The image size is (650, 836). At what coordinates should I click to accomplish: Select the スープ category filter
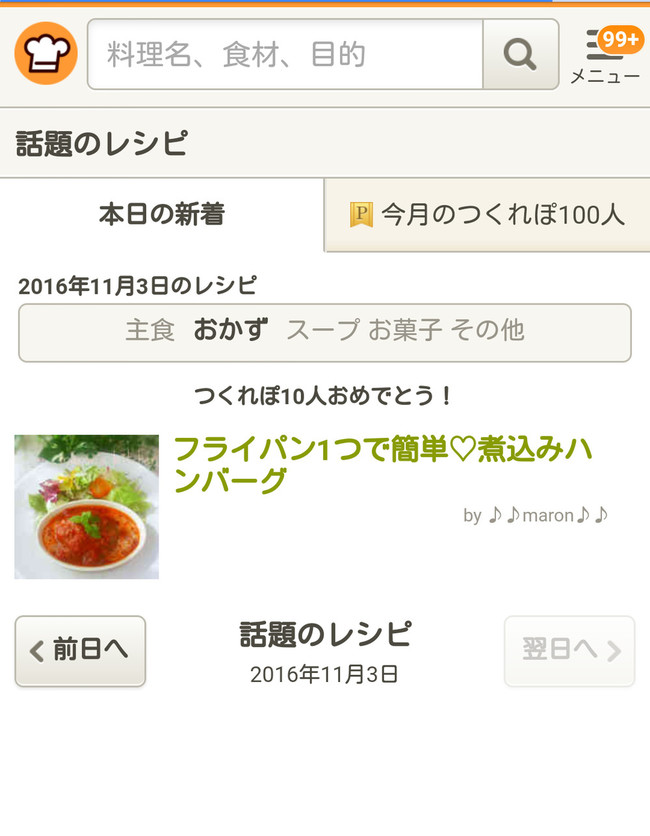pyautogui.click(x=323, y=330)
